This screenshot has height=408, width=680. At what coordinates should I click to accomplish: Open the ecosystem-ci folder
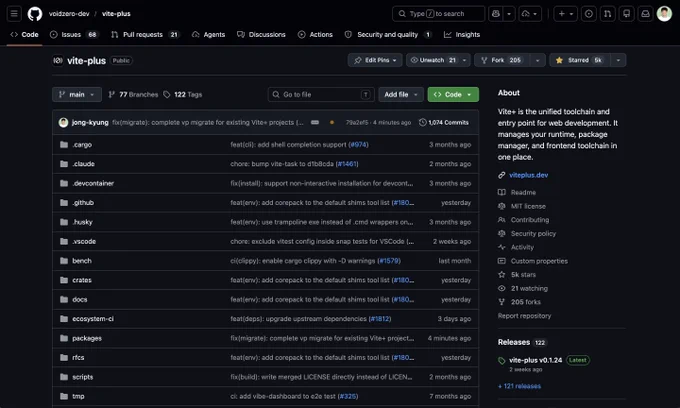pos(93,319)
